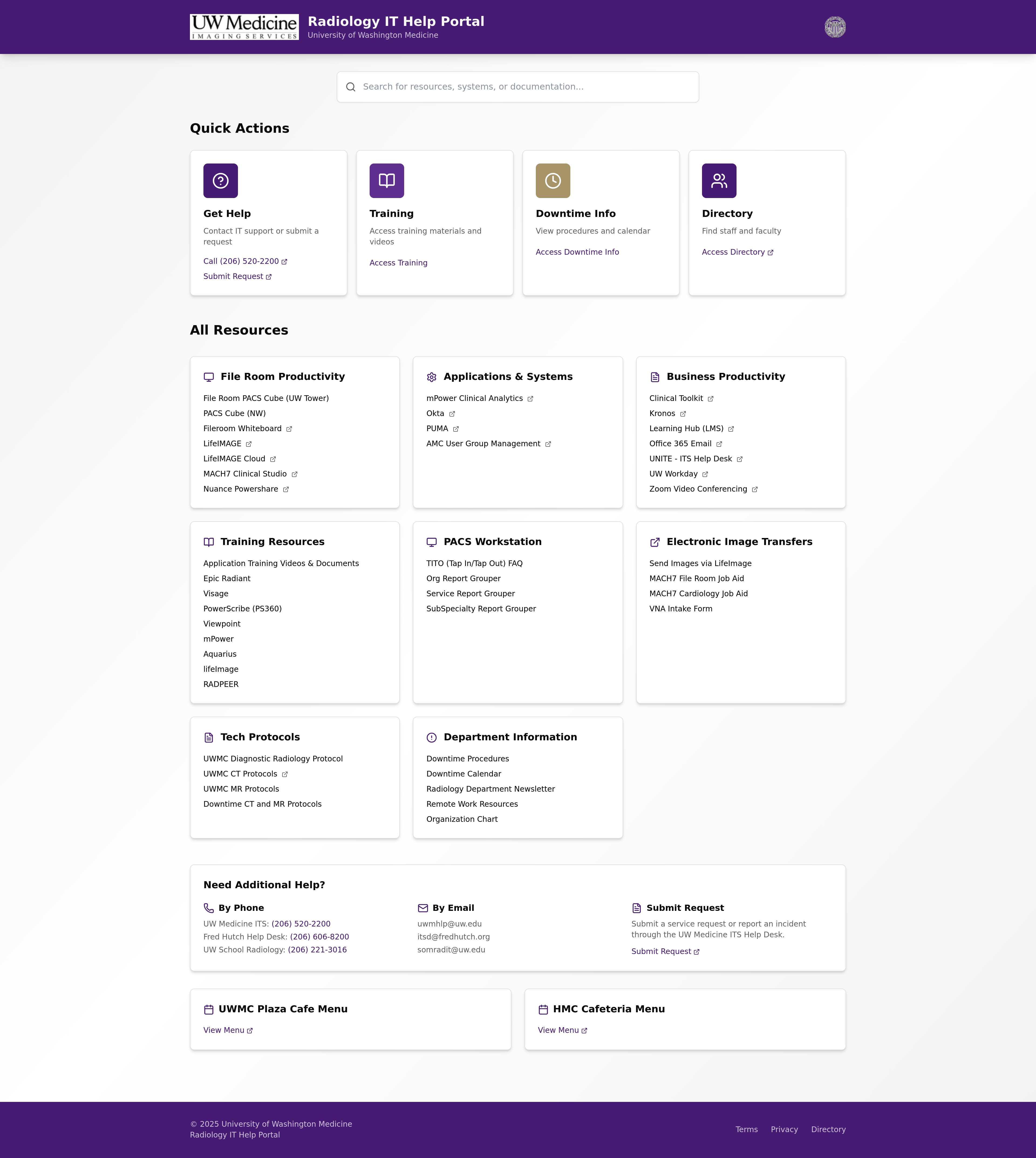Open Organization Chart in Department Information

tap(462, 819)
